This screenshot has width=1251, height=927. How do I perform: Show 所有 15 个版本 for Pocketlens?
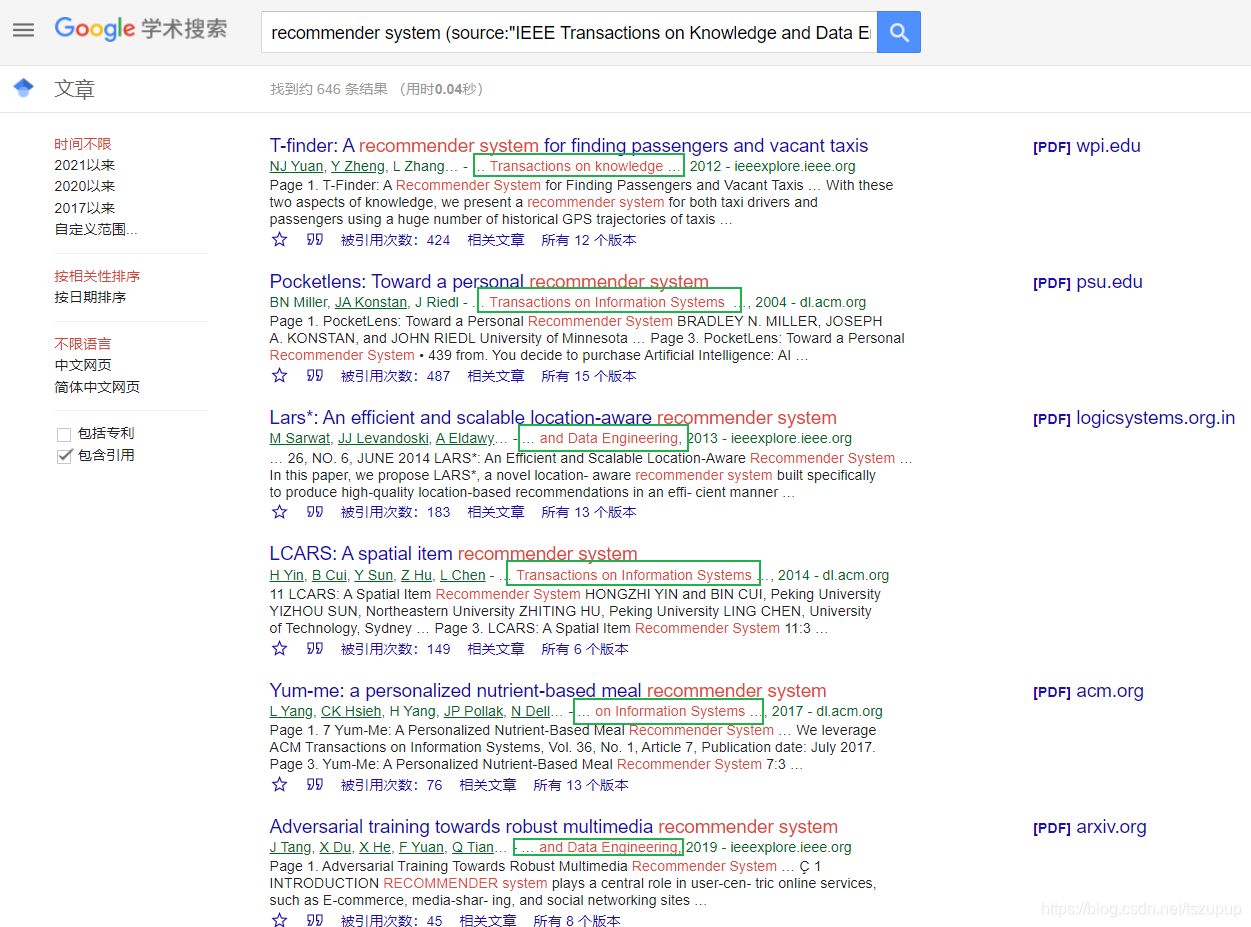pyautogui.click(x=588, y=376)
